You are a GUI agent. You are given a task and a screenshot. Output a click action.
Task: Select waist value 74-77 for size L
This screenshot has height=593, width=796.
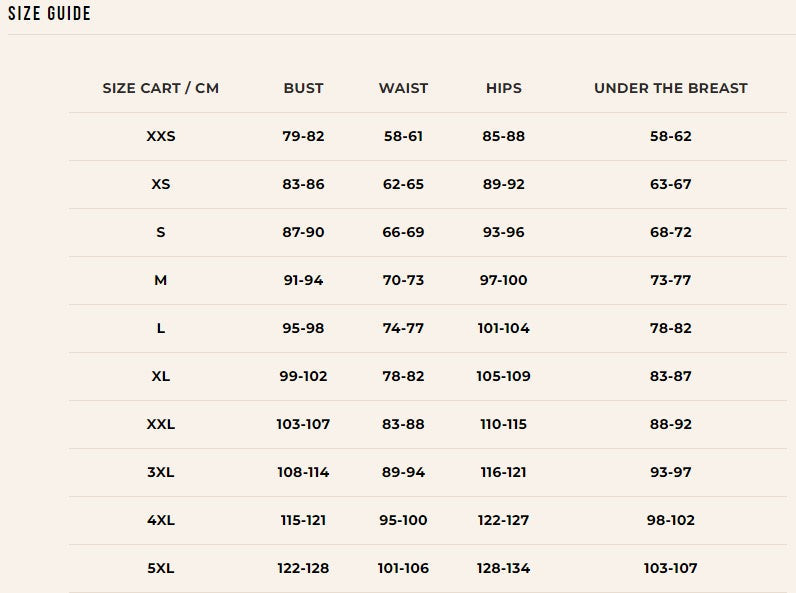pyautogui.click(x=403, y=328)
